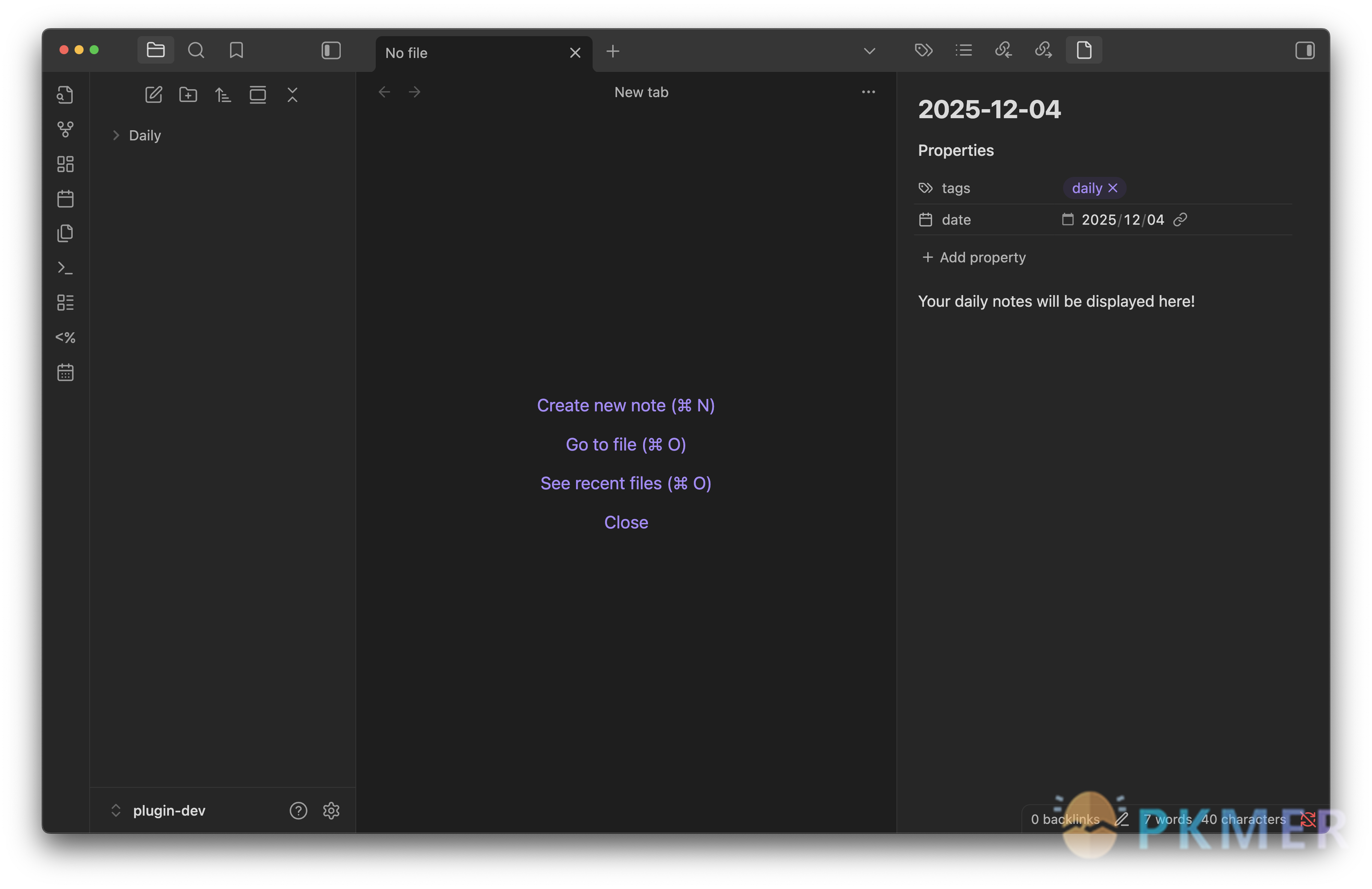
Task: Auto-reveal current file icon
Action: (x=258, y=94)
